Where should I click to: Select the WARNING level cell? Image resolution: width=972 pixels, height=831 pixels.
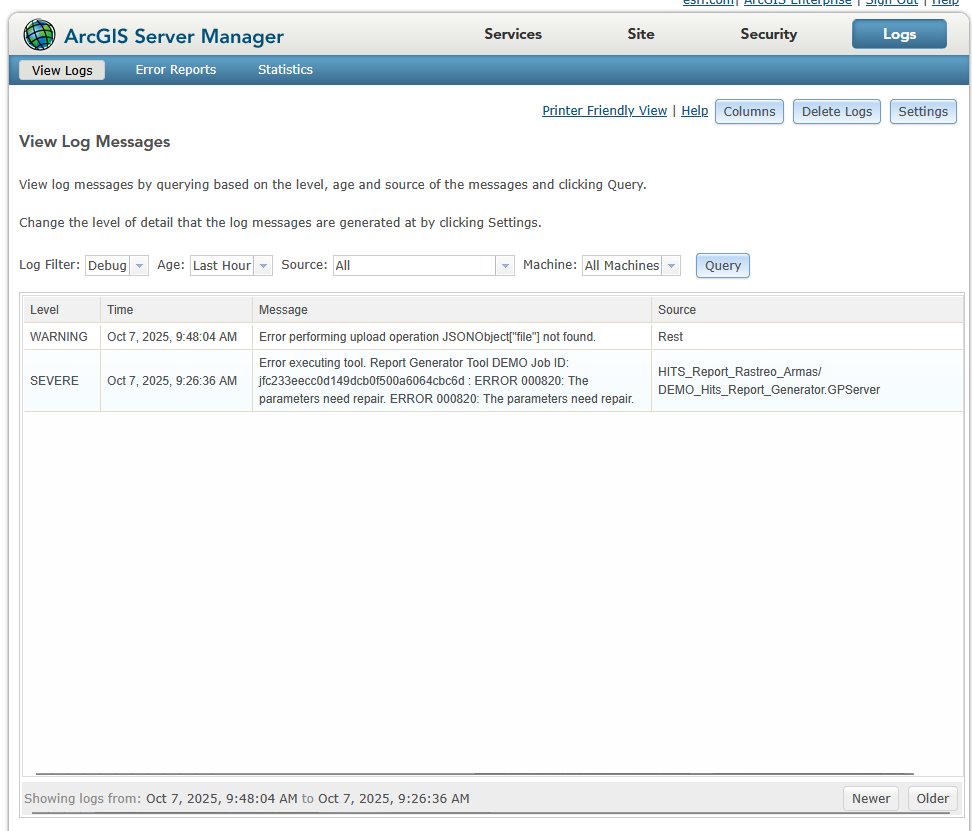(x=62, y=336)
